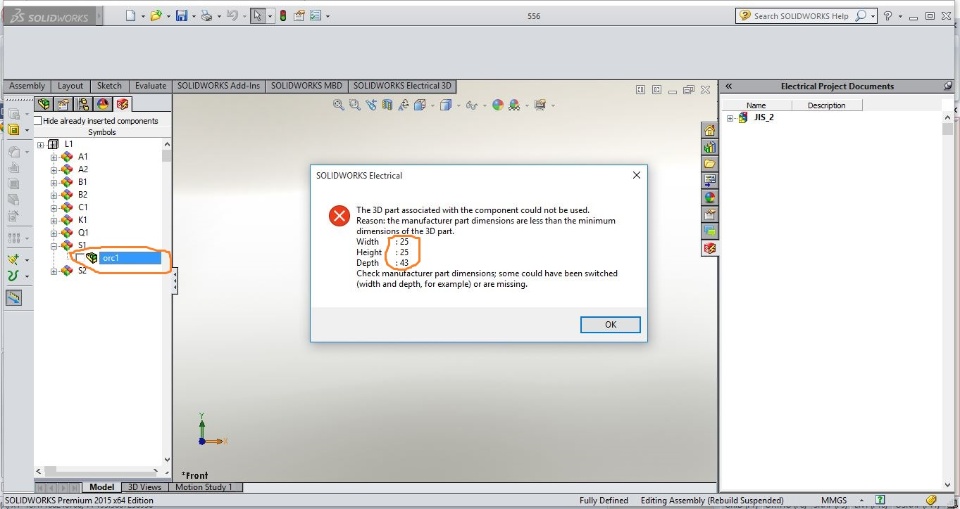Collapse Electrical Project Documents pane chevron
Screen dimensions: 960x509
pos(728,86)
